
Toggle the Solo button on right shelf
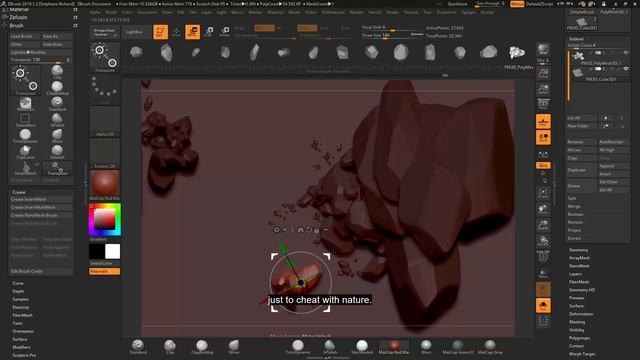pos(543,305)
